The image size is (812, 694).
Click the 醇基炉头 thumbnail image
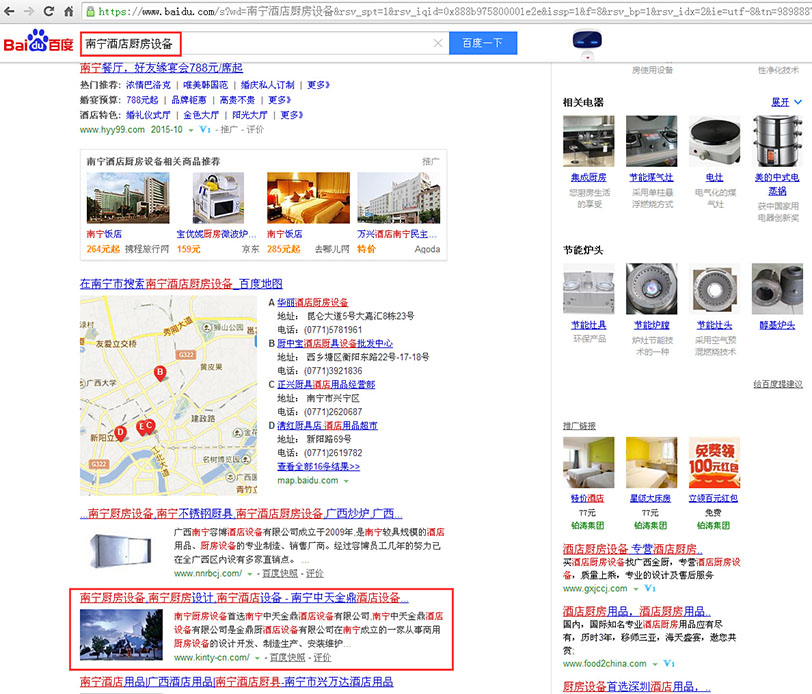pyautogui.click(x=777, y=288)
